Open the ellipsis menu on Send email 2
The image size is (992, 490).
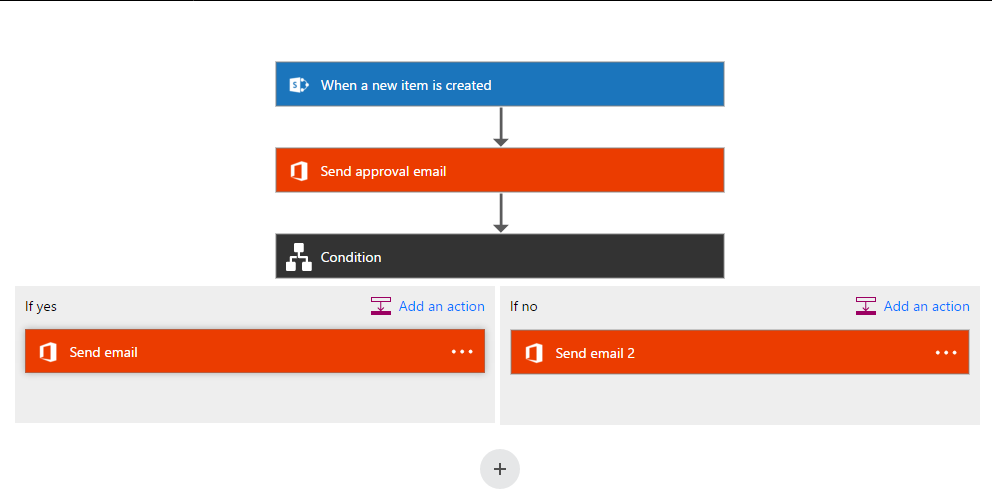(x=946, y=353)
